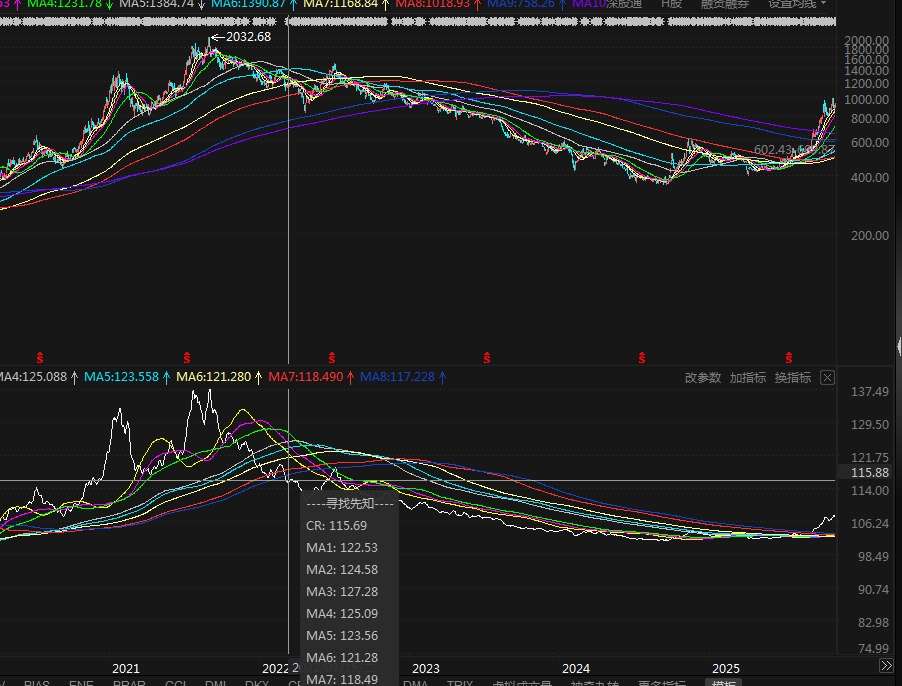
Task: Click the red event marker near 2024
Action: pyautogui.click(x=638, y=357)
